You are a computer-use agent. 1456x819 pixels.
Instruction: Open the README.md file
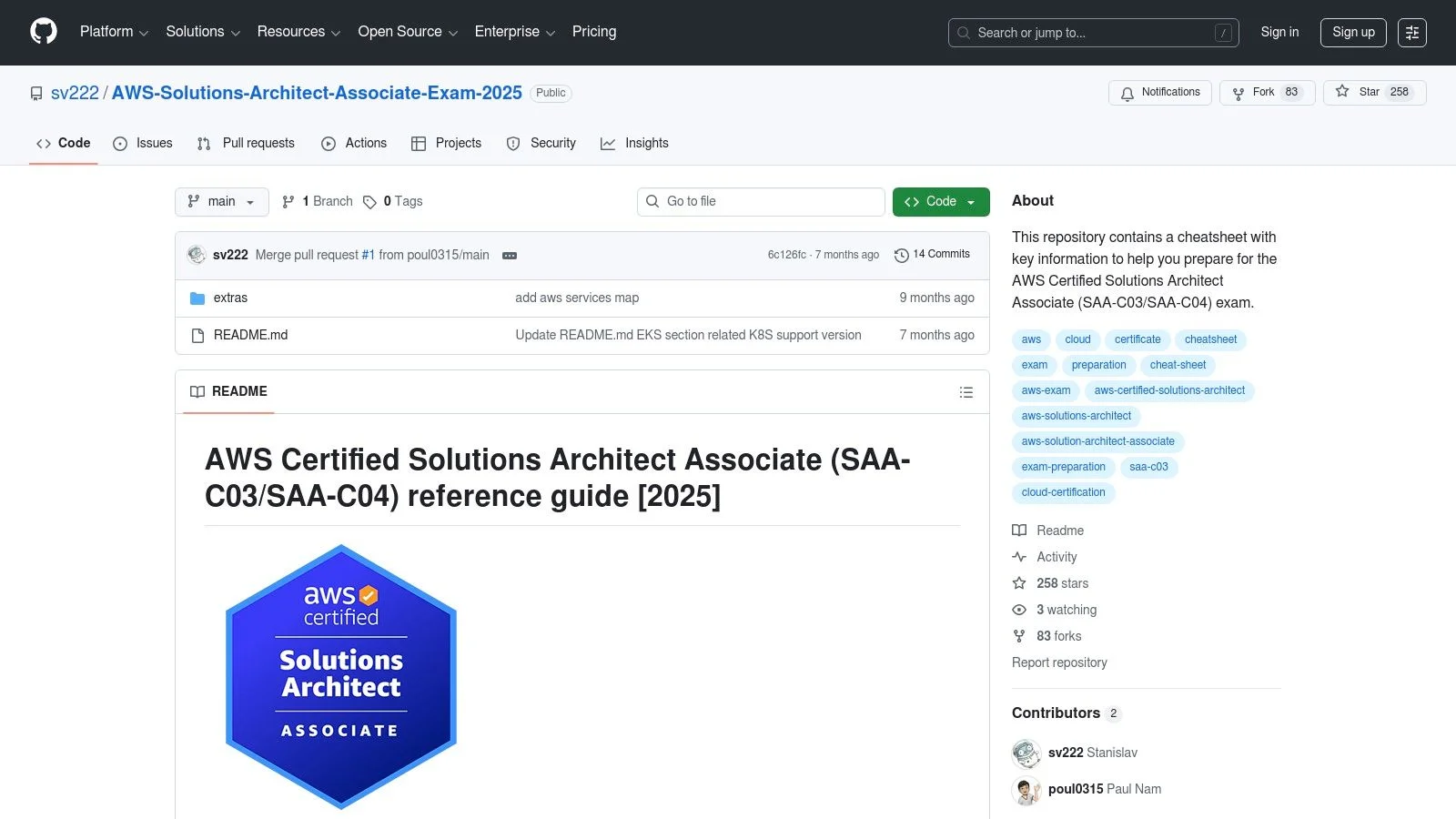(250, 336)
